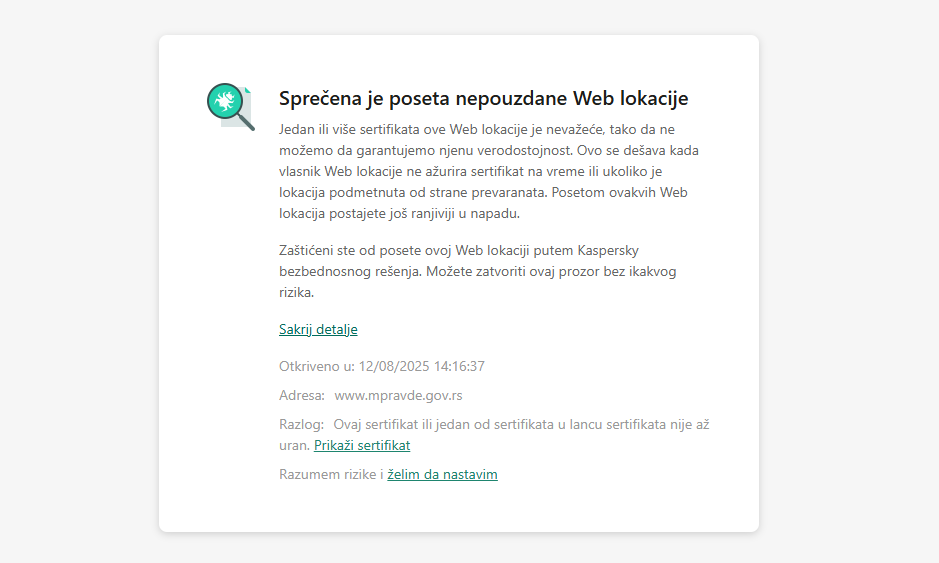
Task: Click the Razlog certificate reason text
Action: point(520,424)
